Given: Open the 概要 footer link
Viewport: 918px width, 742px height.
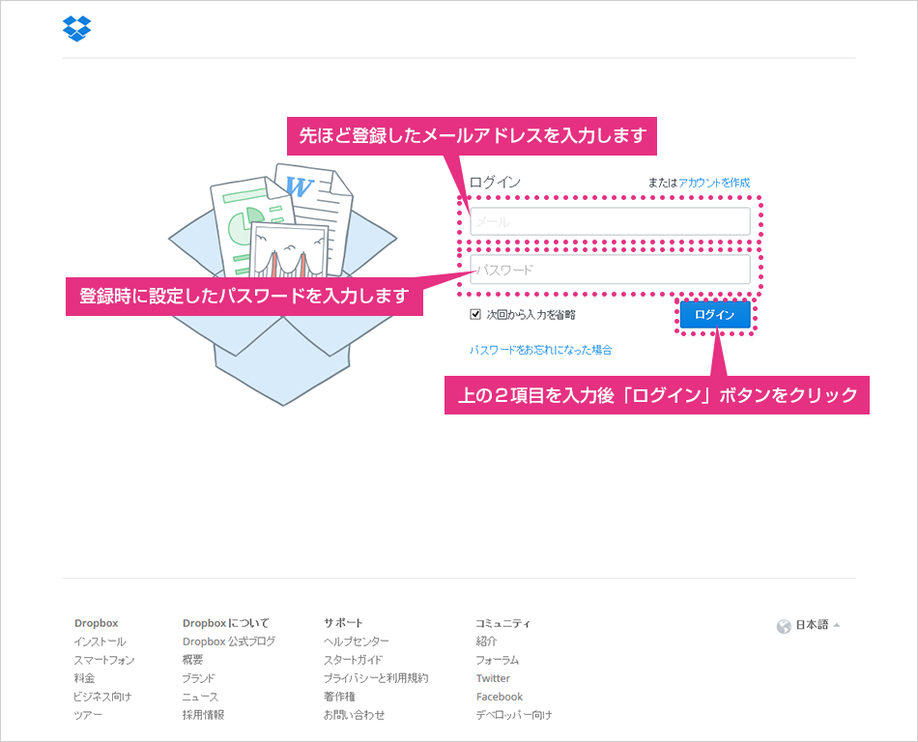Looking at the screenshot, I should pos(193,660).
